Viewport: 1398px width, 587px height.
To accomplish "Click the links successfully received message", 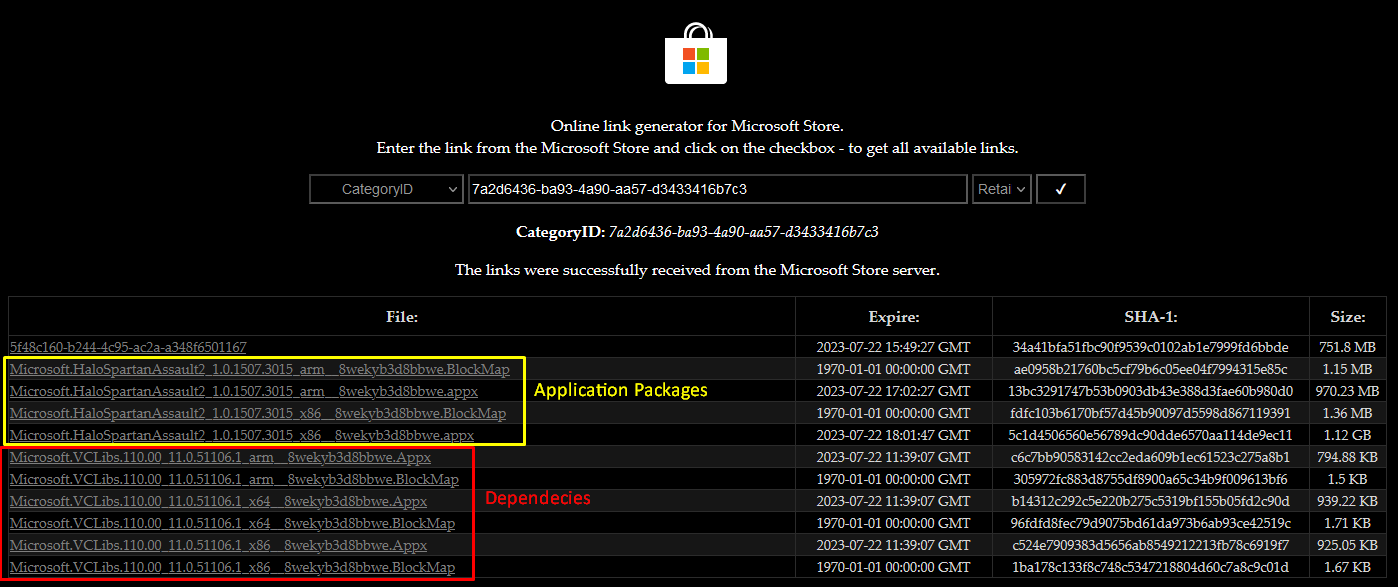I will tap(697, 270).
